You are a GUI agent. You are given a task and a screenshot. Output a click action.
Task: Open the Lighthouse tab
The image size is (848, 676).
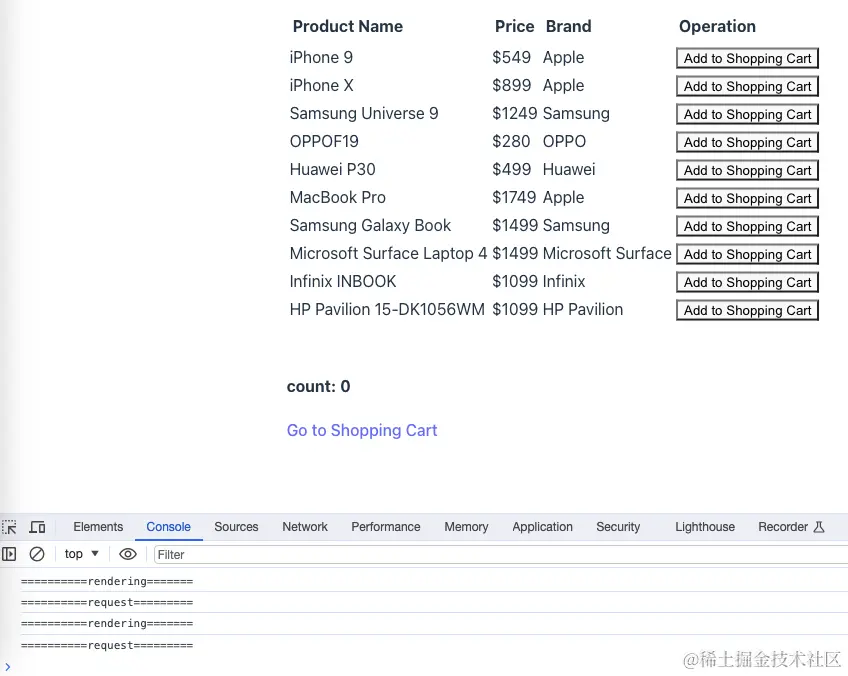click(x=705, y=527)
